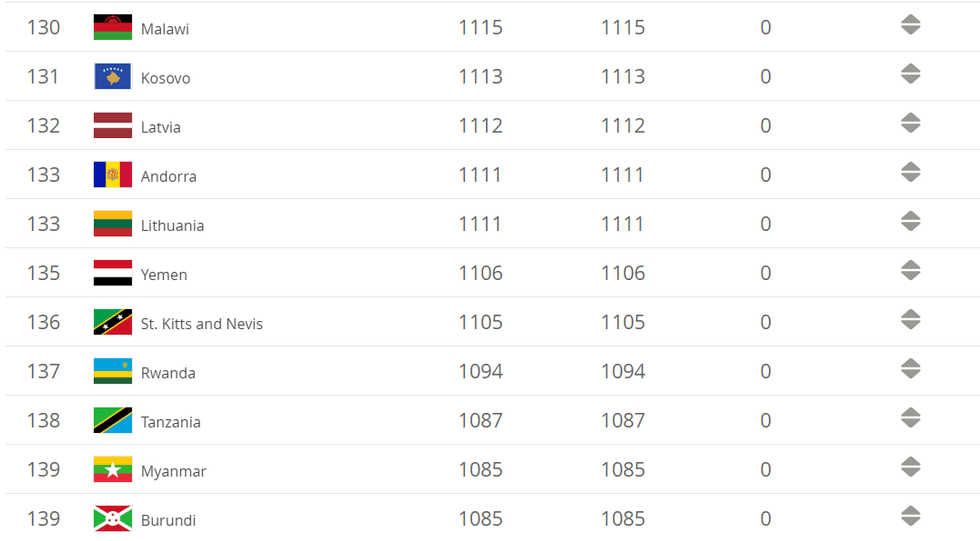Click rank number 135 for Yemen
Image resolution: width=980 pixels, height=541 pixels.
point(44,273)
